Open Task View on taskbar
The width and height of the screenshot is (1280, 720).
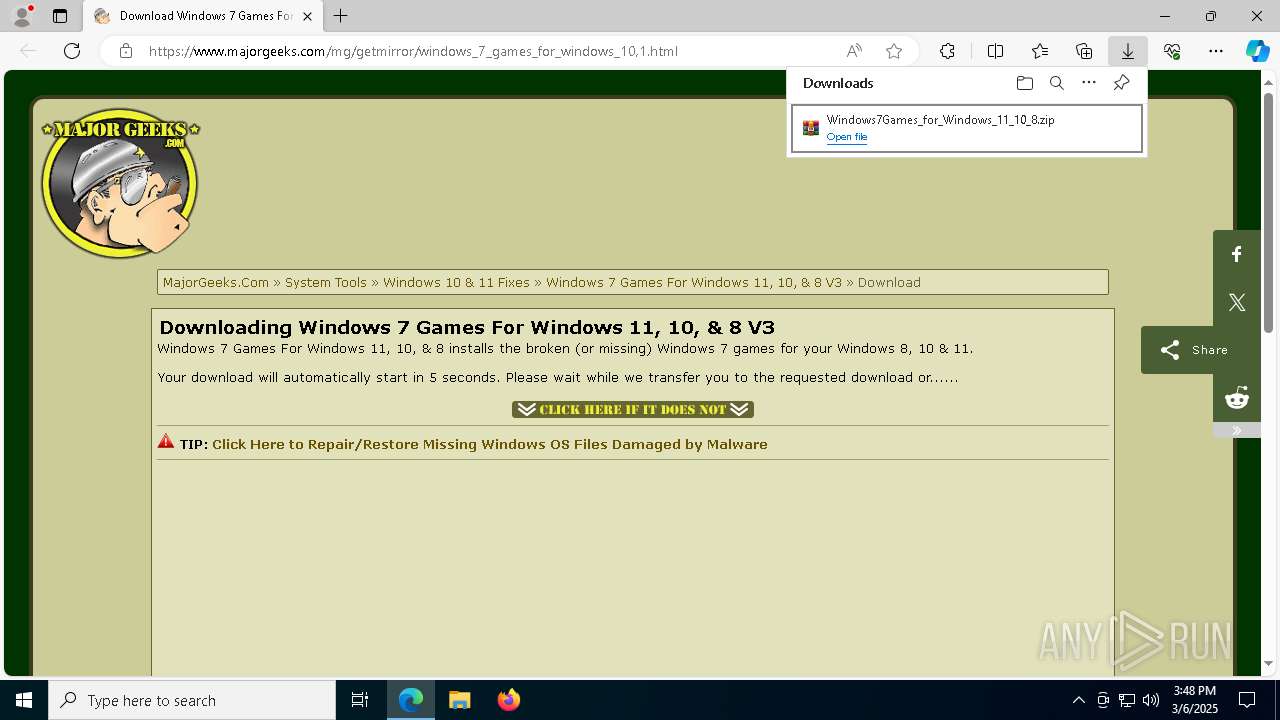pyautogui.click(x=360, y=700)
